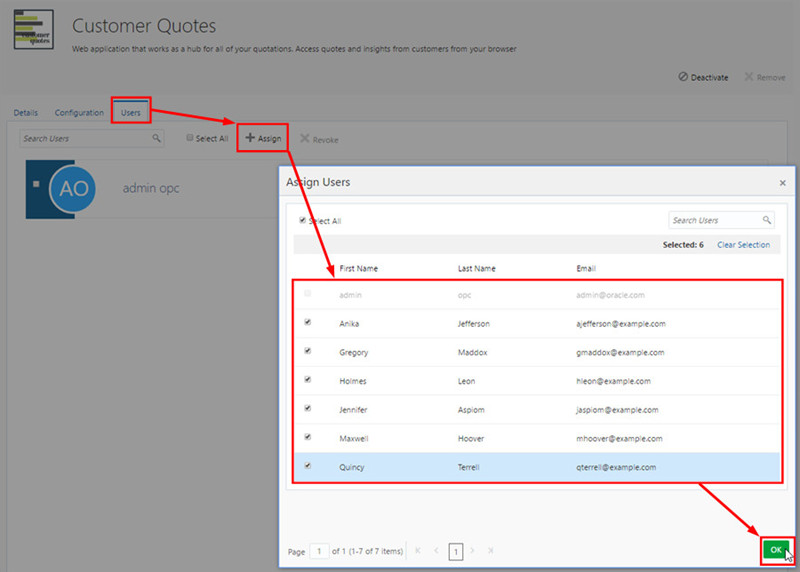This screenshot has height=572, width=800.
Task: Open the Configuration tab
Action: coord(79,113)
